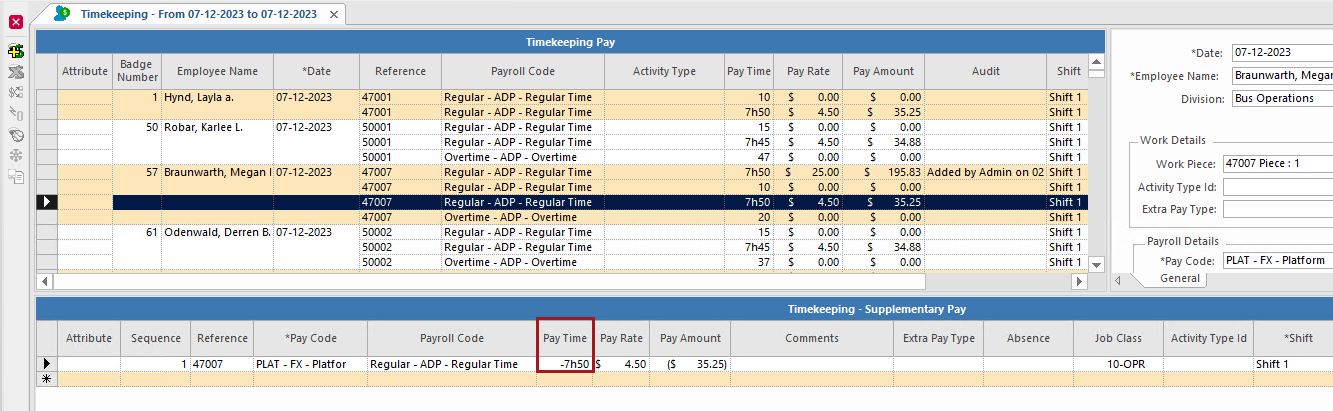The image size is (1333, 411).
Task: Click the Badge Number column header
Action: coord(138,71)
